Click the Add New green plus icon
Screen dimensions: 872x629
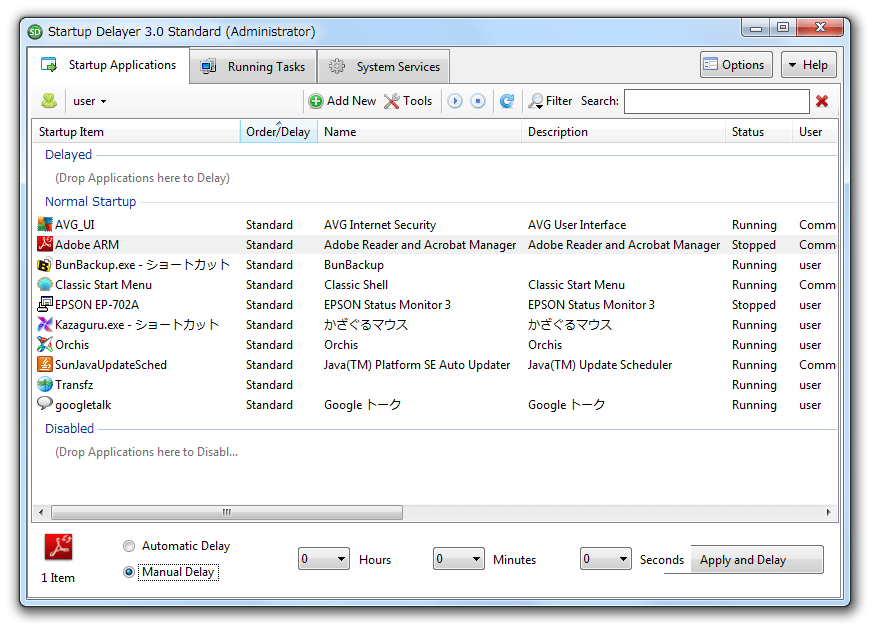tap(316, 101)
